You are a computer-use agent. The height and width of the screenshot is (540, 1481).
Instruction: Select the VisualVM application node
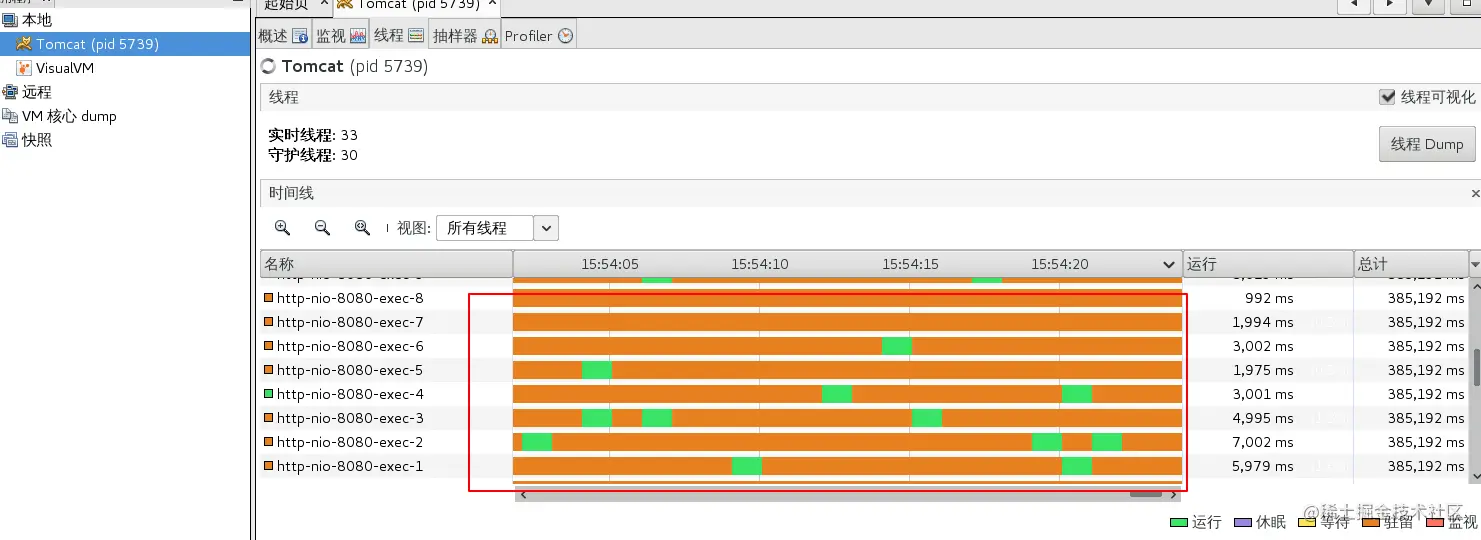[x=56, y=68]
